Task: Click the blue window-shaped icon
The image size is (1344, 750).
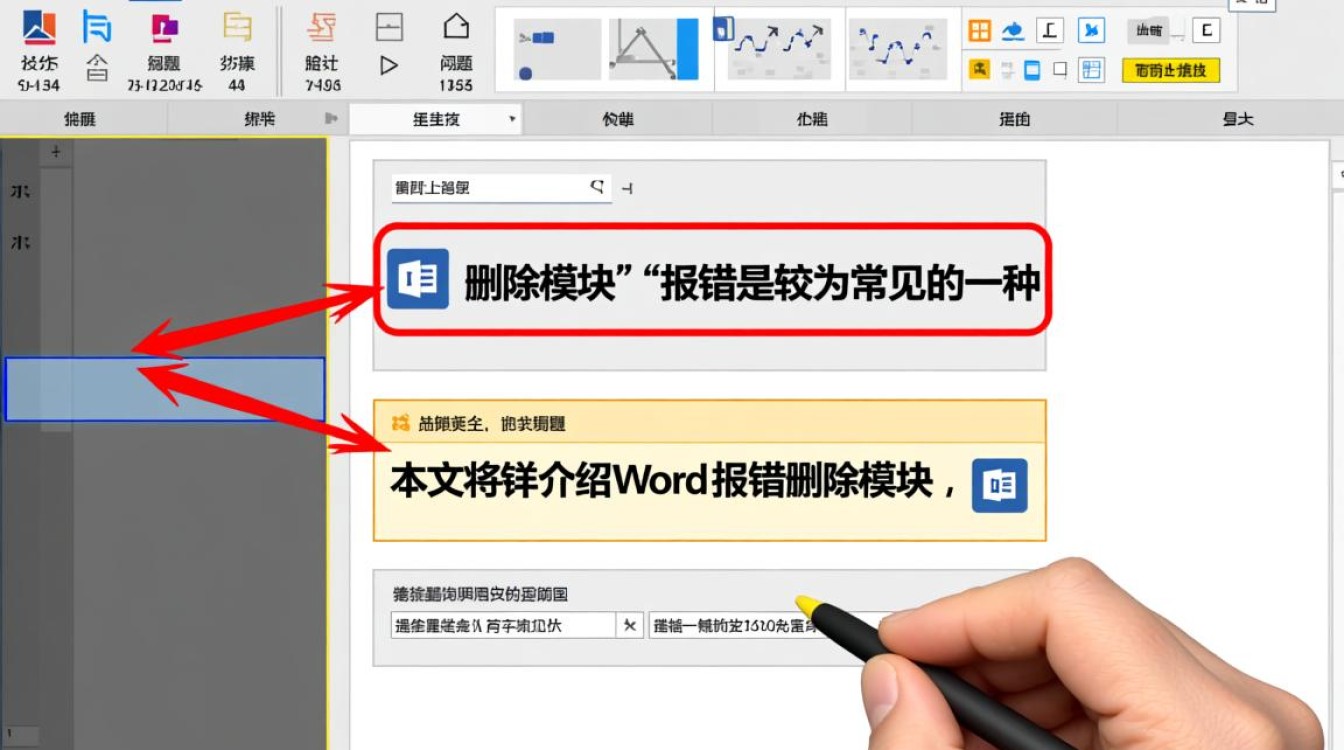Action: pyautogui.click(x=1033, y=70)
